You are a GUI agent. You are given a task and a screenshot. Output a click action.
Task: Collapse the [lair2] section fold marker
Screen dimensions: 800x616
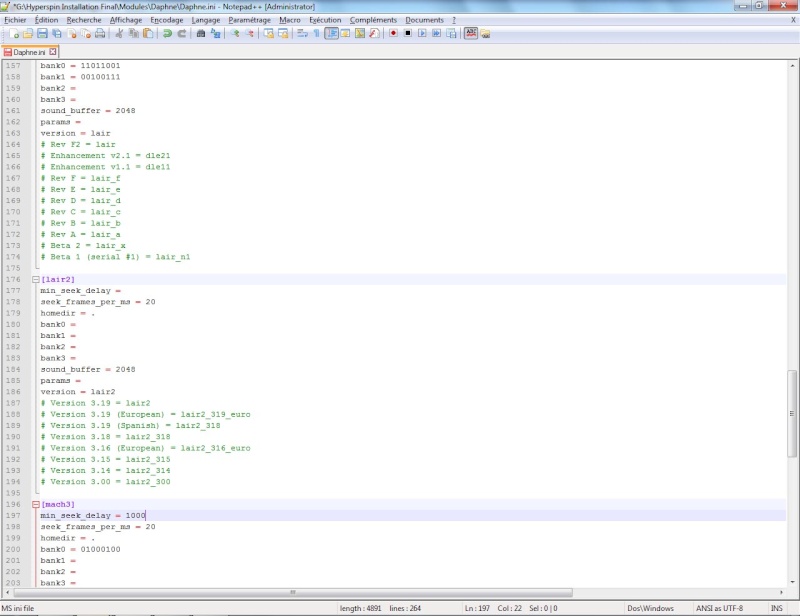click(x=36, y=280)
